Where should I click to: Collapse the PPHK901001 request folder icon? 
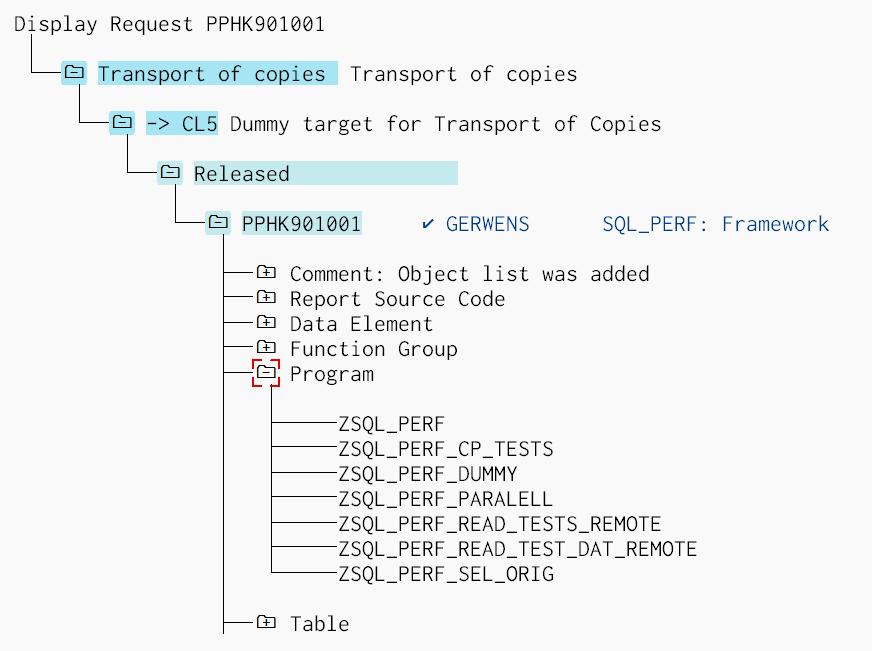[218, 222]
